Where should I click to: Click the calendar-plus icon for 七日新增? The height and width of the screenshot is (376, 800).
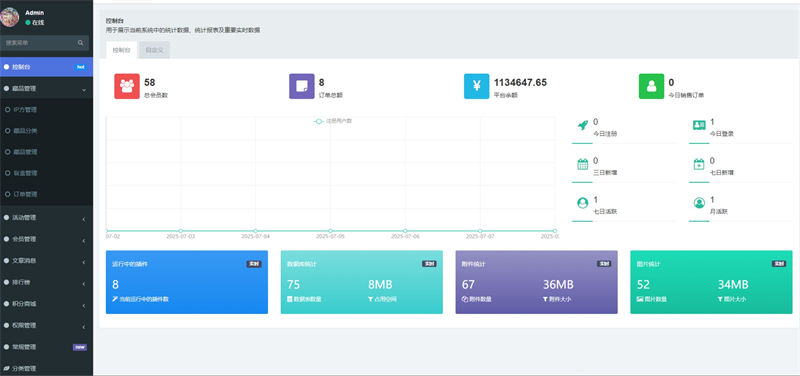(699, 164)
